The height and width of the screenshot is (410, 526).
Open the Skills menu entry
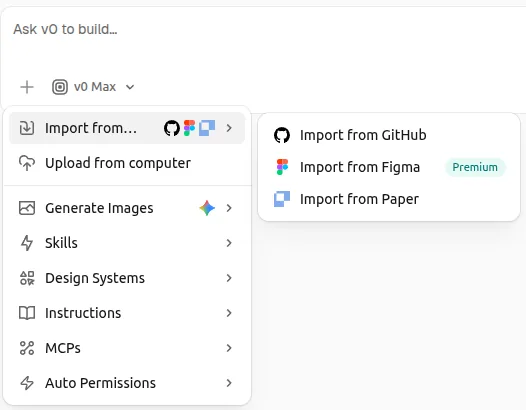click(x=127, y=243)
